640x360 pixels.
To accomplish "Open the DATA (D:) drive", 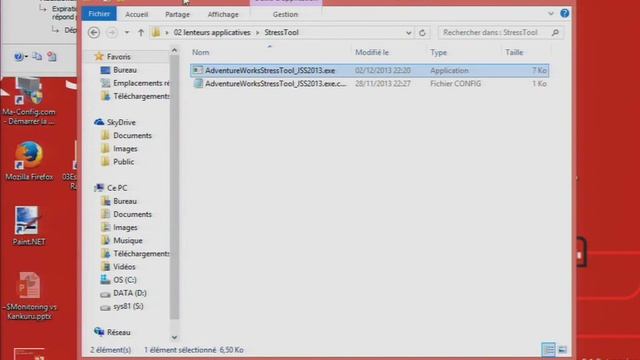I will pos(130,293).
